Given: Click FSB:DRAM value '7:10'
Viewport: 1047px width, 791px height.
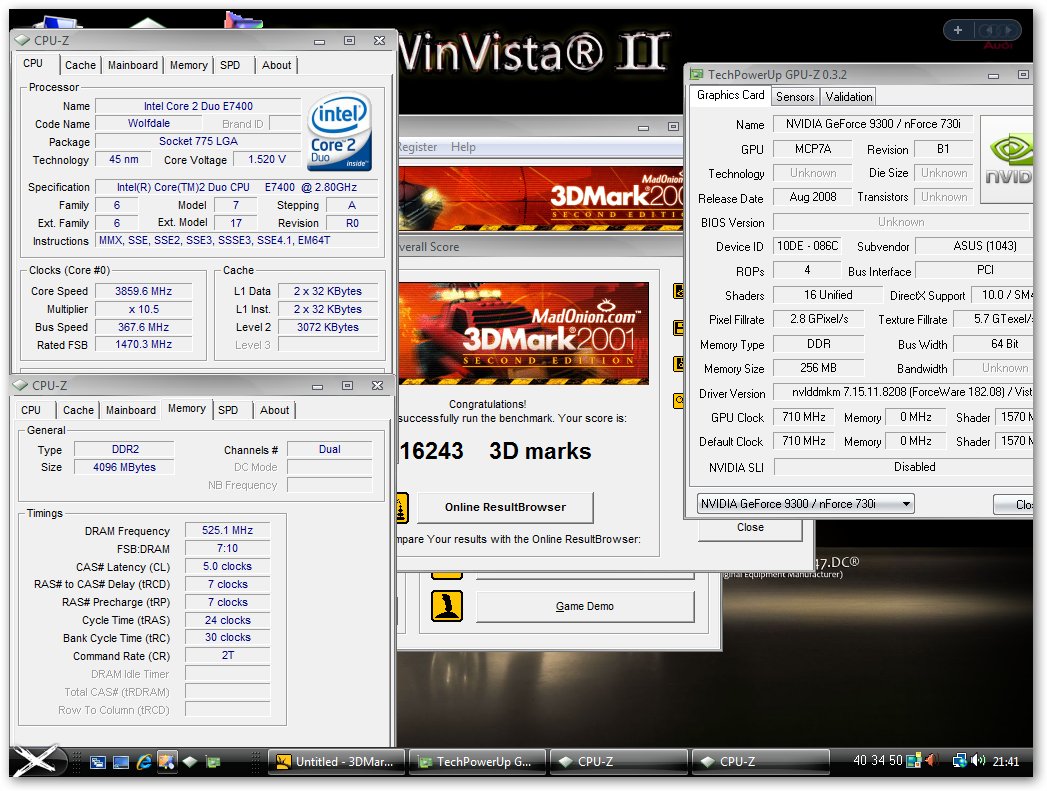Looking at the screenshot, I should point(228,548).
